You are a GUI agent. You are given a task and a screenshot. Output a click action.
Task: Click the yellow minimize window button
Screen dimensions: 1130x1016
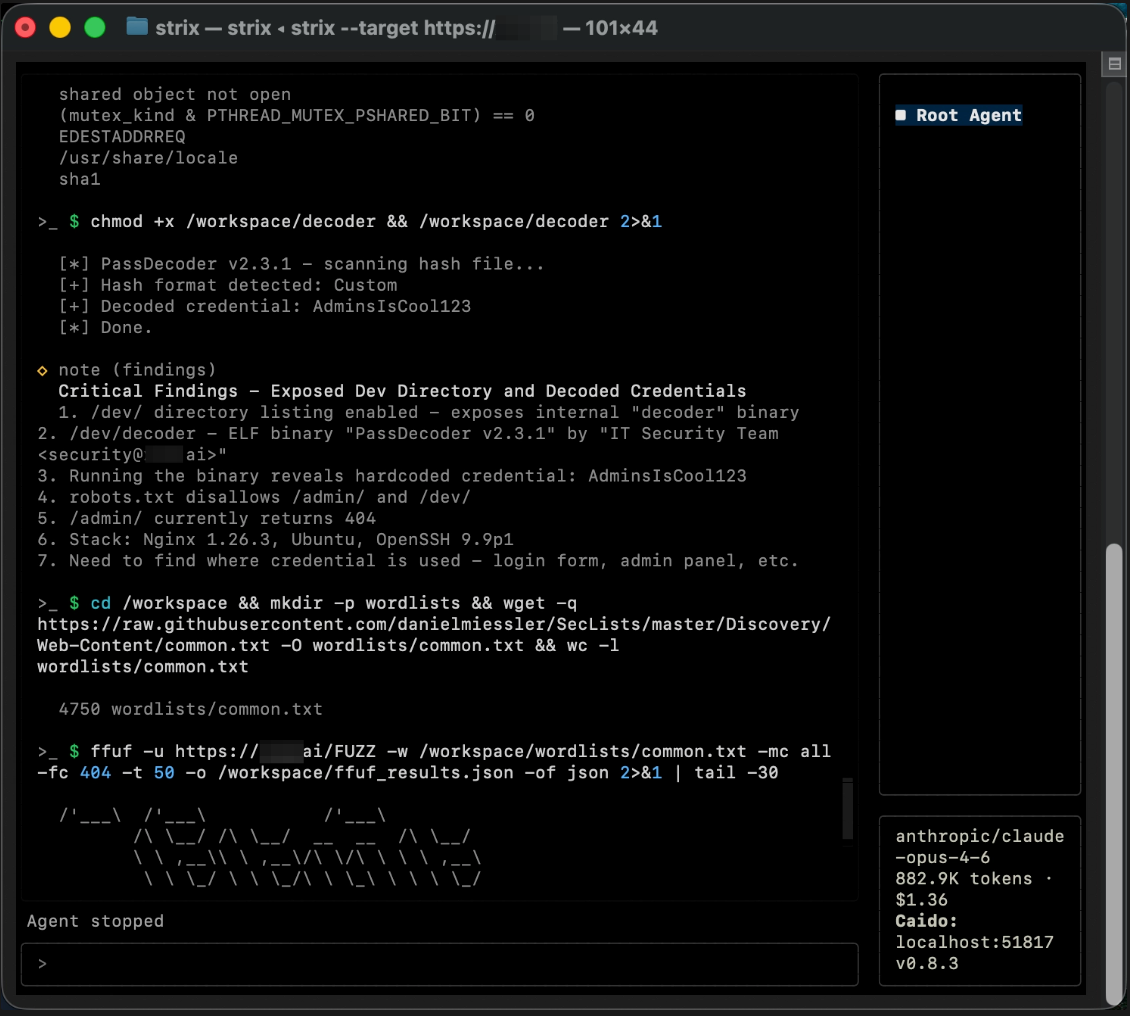tap(60, 28)
